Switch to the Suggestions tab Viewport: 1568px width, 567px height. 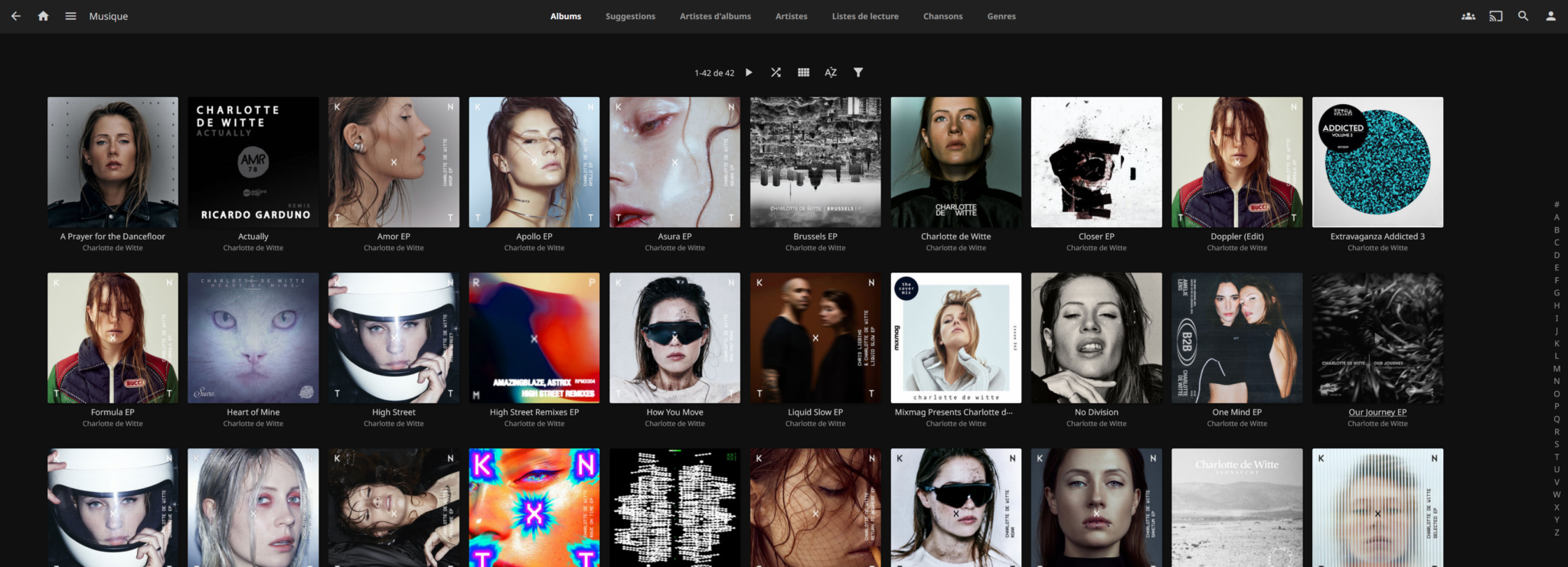coord(630,16)
